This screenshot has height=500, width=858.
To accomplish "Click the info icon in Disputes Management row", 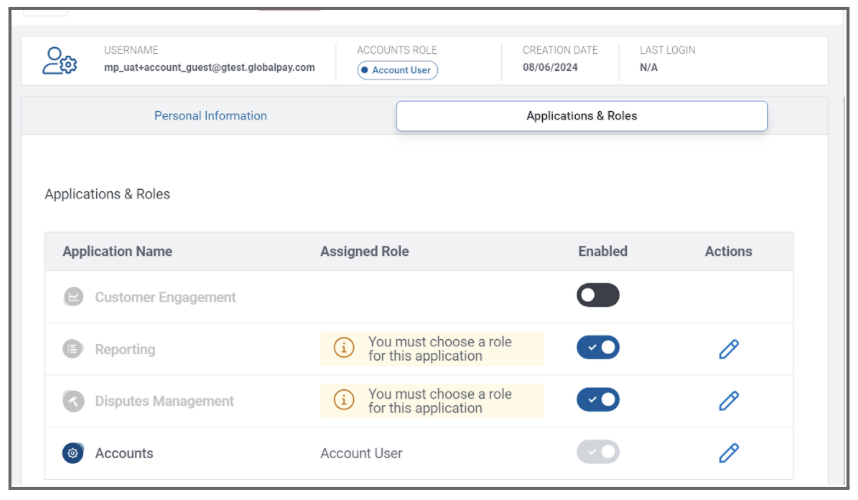I will 344,400.
